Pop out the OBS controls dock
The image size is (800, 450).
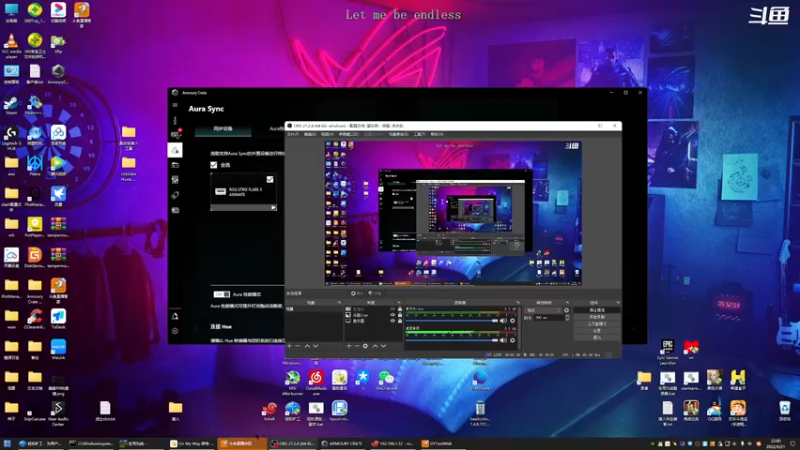click(x=618, y=303)
